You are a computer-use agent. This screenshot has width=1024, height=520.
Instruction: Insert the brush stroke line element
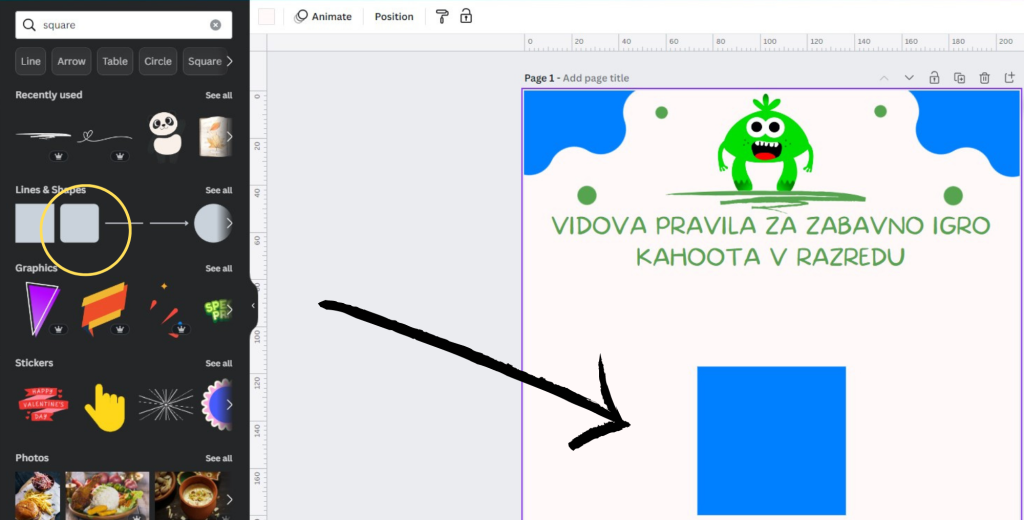[x=43, y=136]
